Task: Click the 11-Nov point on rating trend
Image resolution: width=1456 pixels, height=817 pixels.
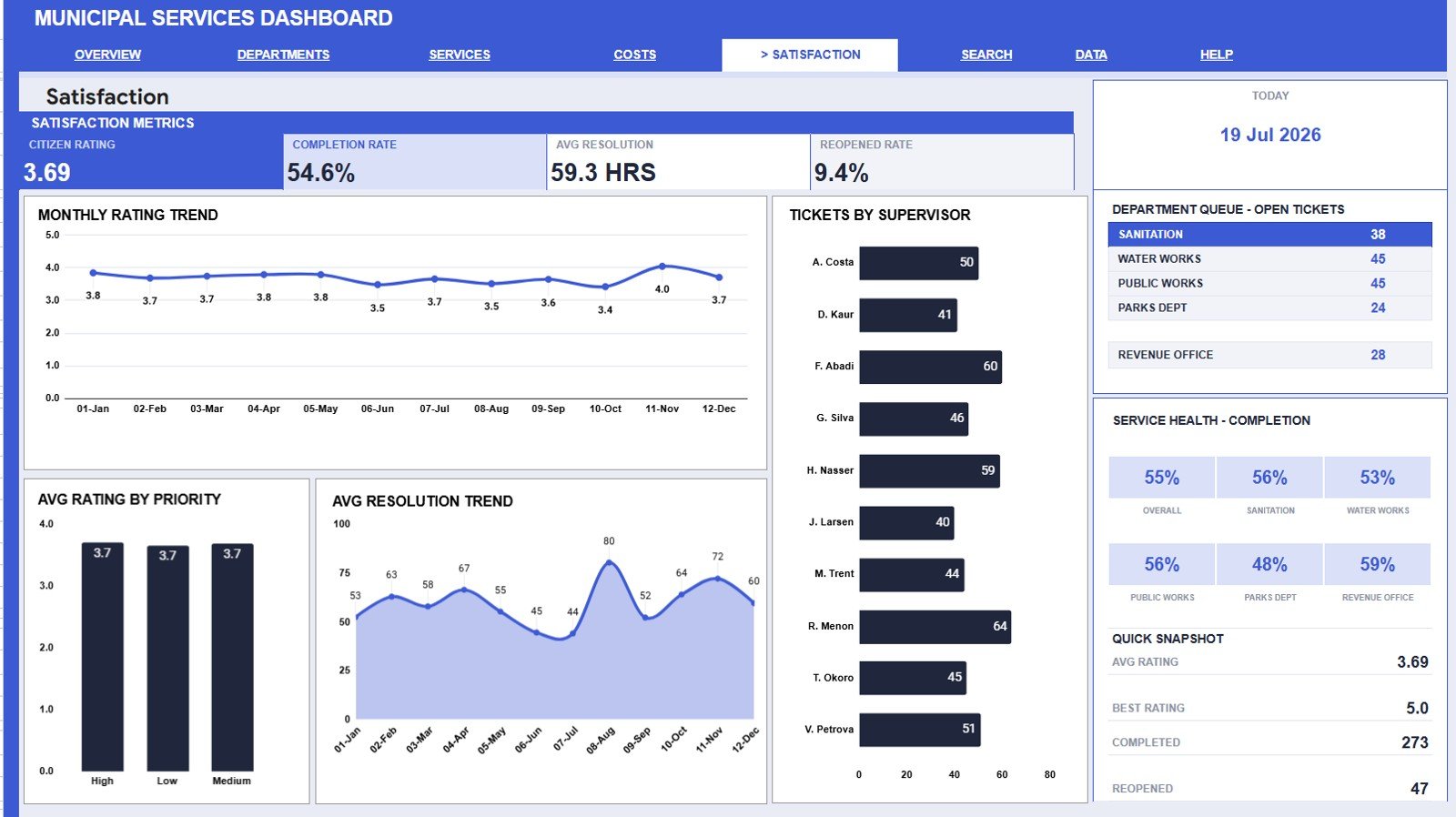Action: click(x=662, y=267)
